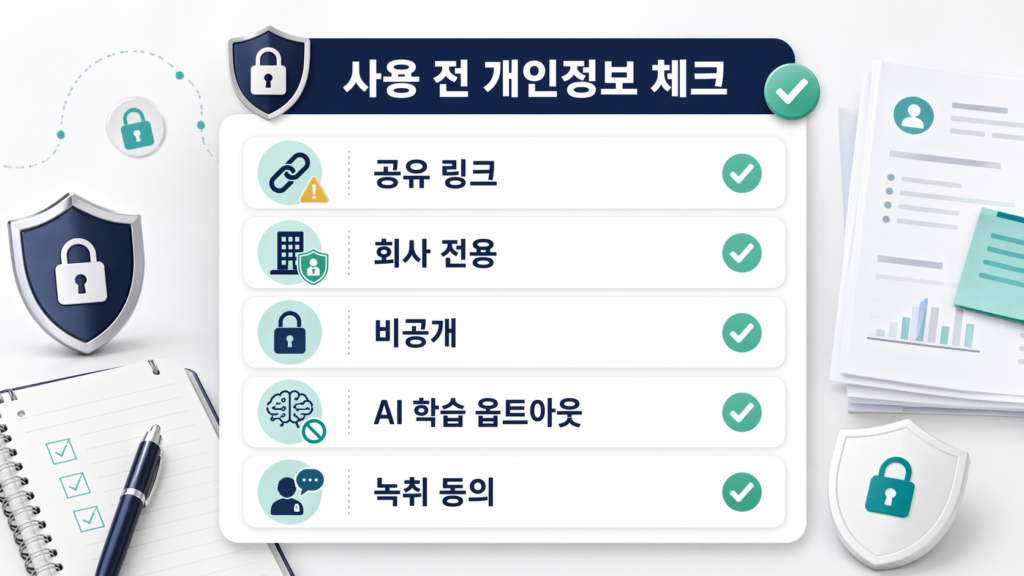Click the green check badge on header
The height and width of the screenshot is (576, 1024).
point(791,92)
